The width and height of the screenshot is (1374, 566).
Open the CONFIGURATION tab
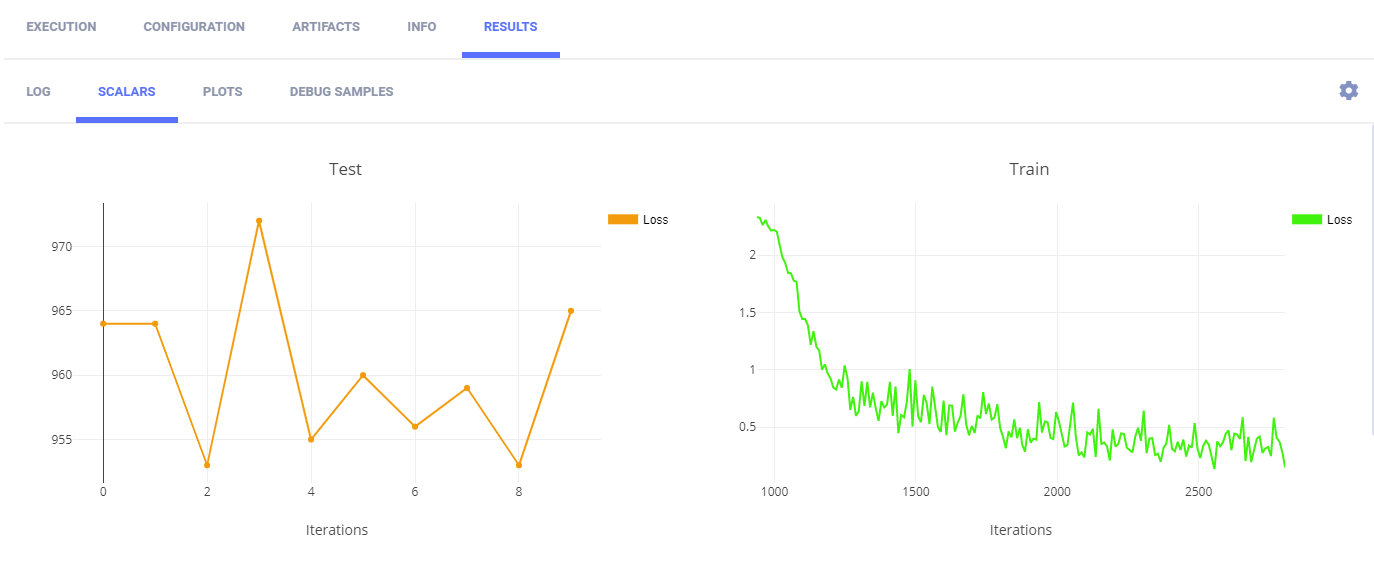pos(194,27)
